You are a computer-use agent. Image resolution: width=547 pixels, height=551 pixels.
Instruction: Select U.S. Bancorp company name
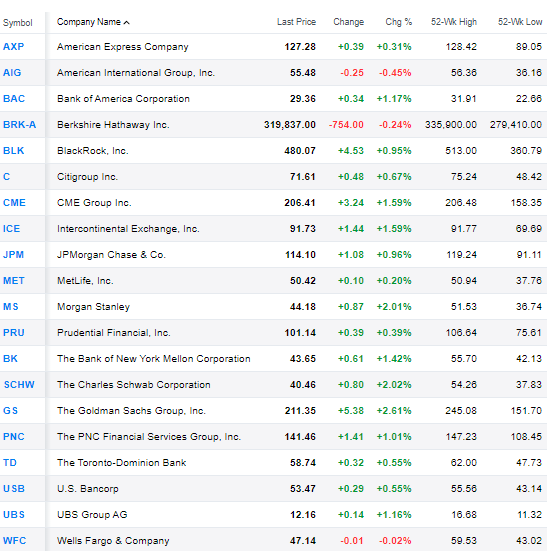tap(88, 489)
